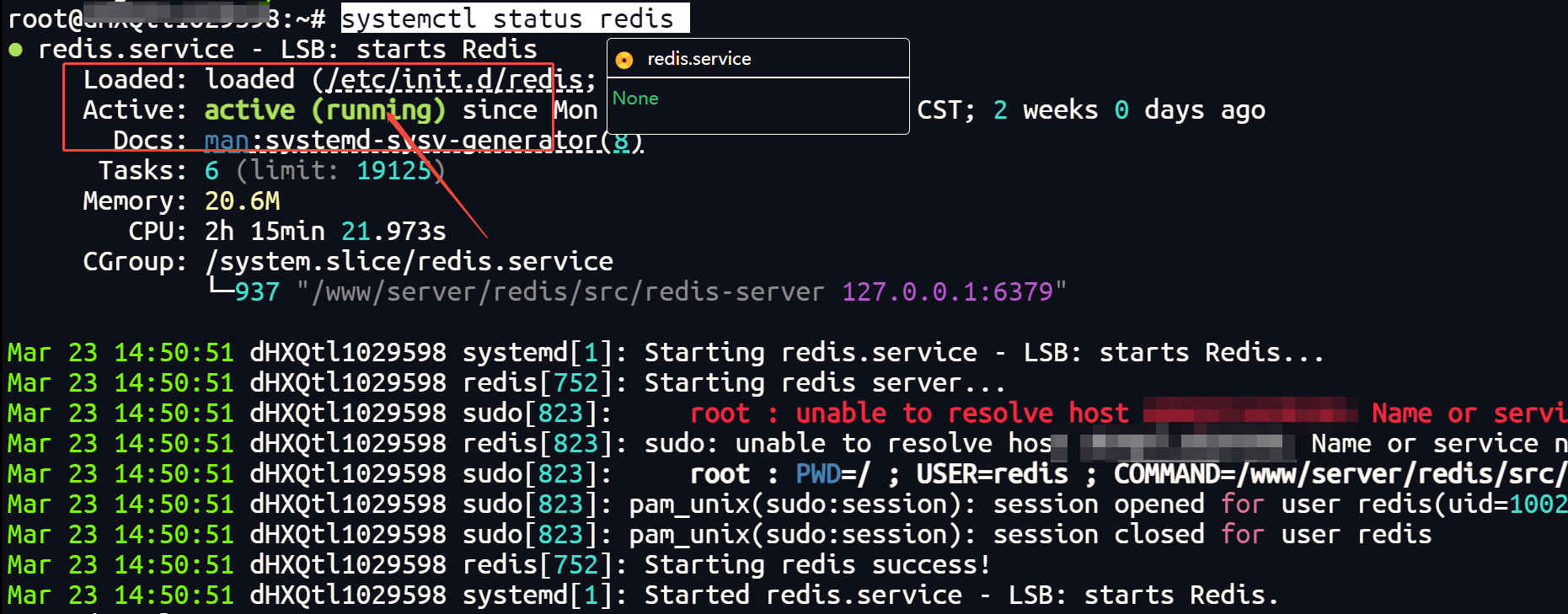Screen dimensions: 1568x614
Task: Click the "Docs:" label
Action: pyautogui.click(x=150, y=140)
